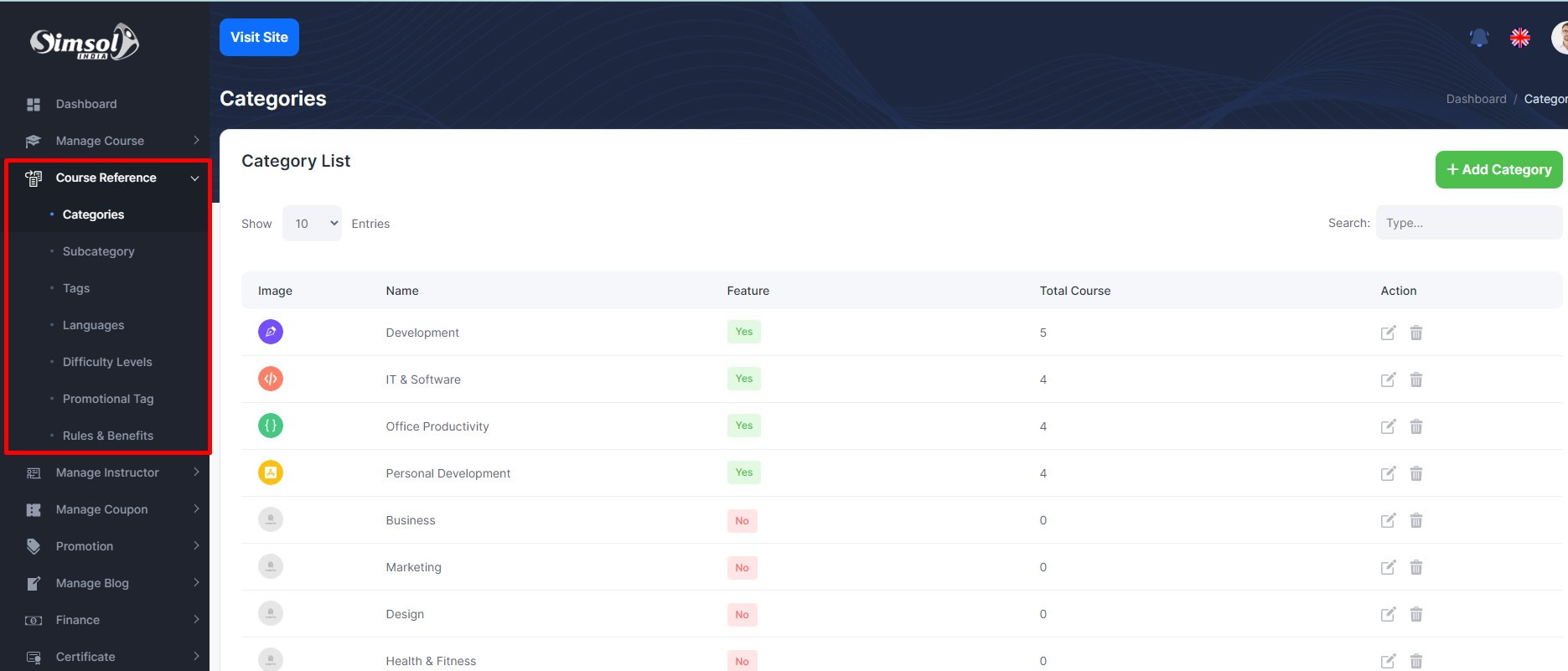Image resolution: width=1568 pixels, height=671 pixels.
Task: Open the Show entries count dropdown
Action: coord(312,224)
